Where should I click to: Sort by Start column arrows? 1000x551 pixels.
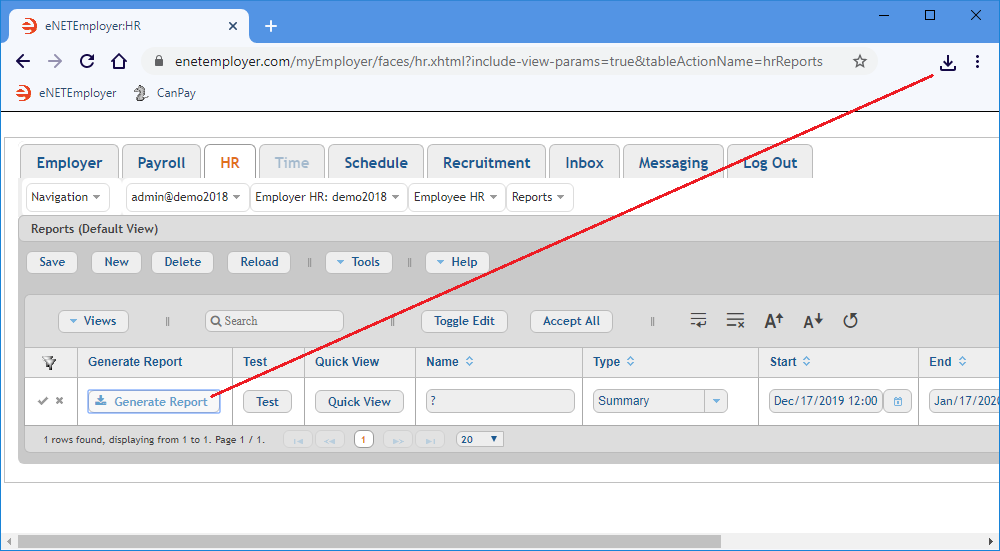pyautogui.click(x=806, y=362)
